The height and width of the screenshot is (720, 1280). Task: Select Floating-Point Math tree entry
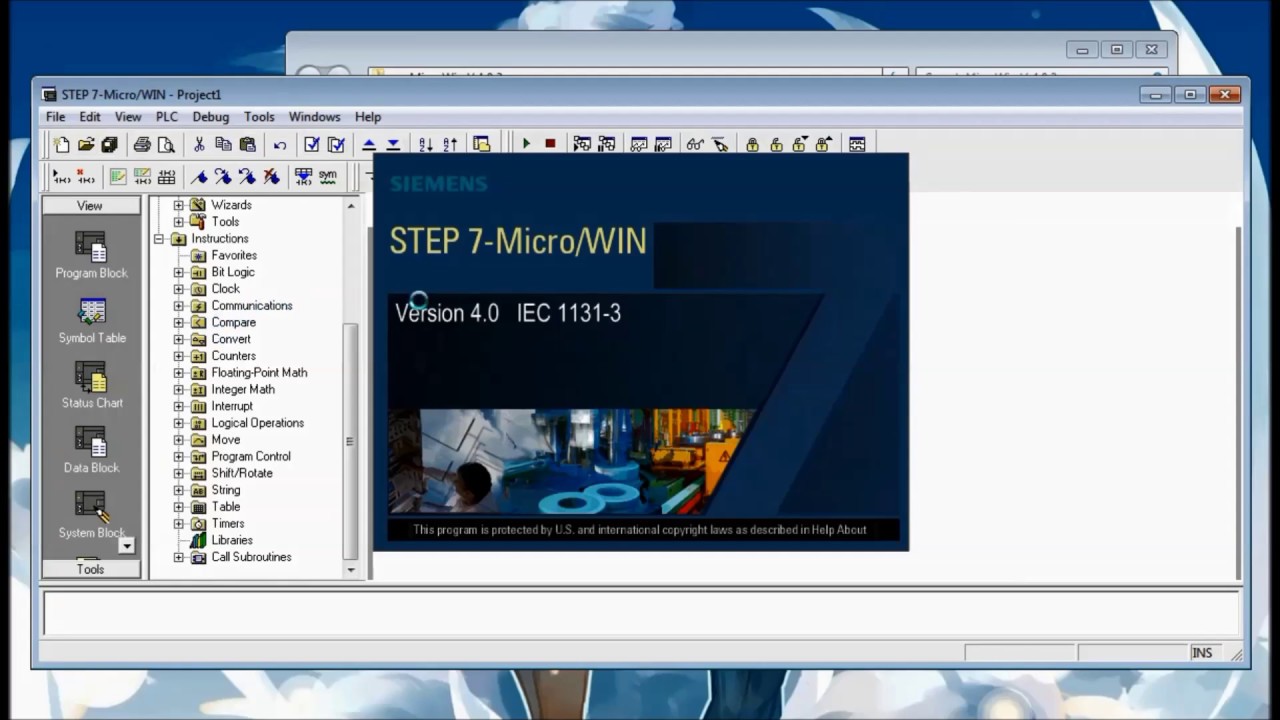point(259,373)
